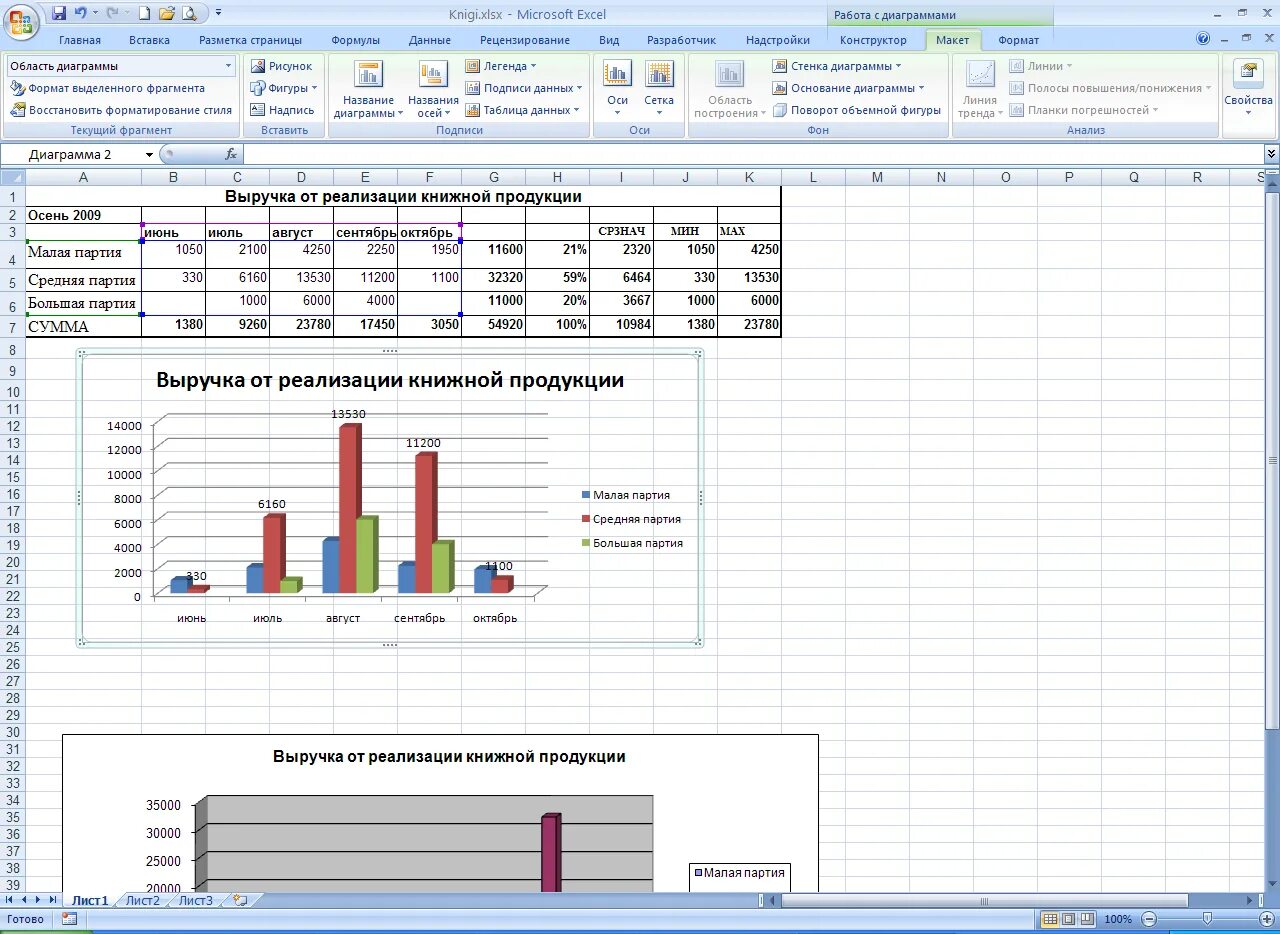Click the СРЗНАЧ header cell
Screen dimensions: 1280x934
pos(621,231)
